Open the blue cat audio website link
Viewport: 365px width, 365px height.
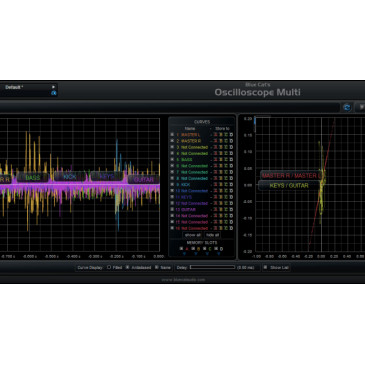coord(183,280)
